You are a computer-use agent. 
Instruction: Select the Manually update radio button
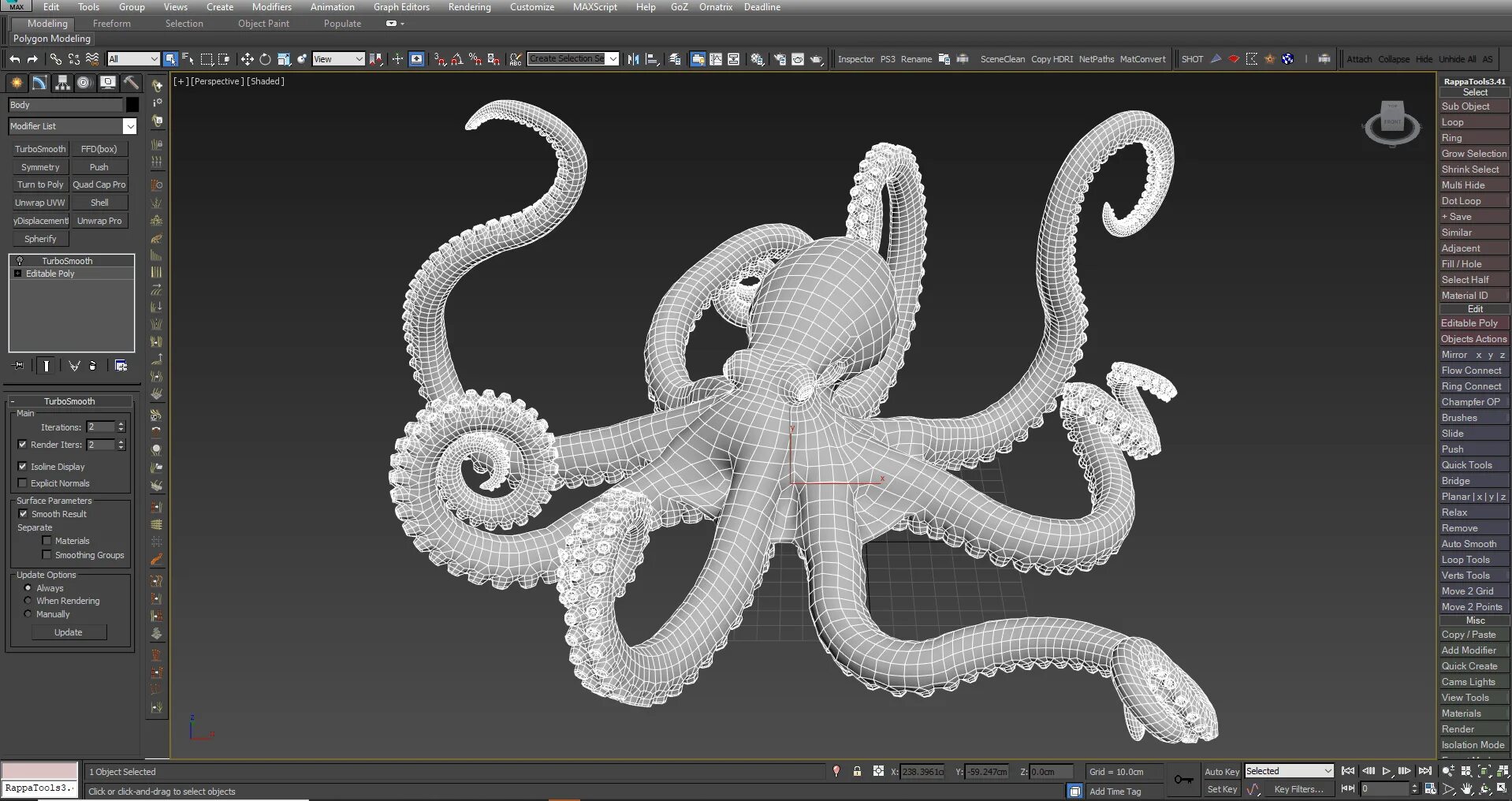pyautogui.click(x=28, y=614)
